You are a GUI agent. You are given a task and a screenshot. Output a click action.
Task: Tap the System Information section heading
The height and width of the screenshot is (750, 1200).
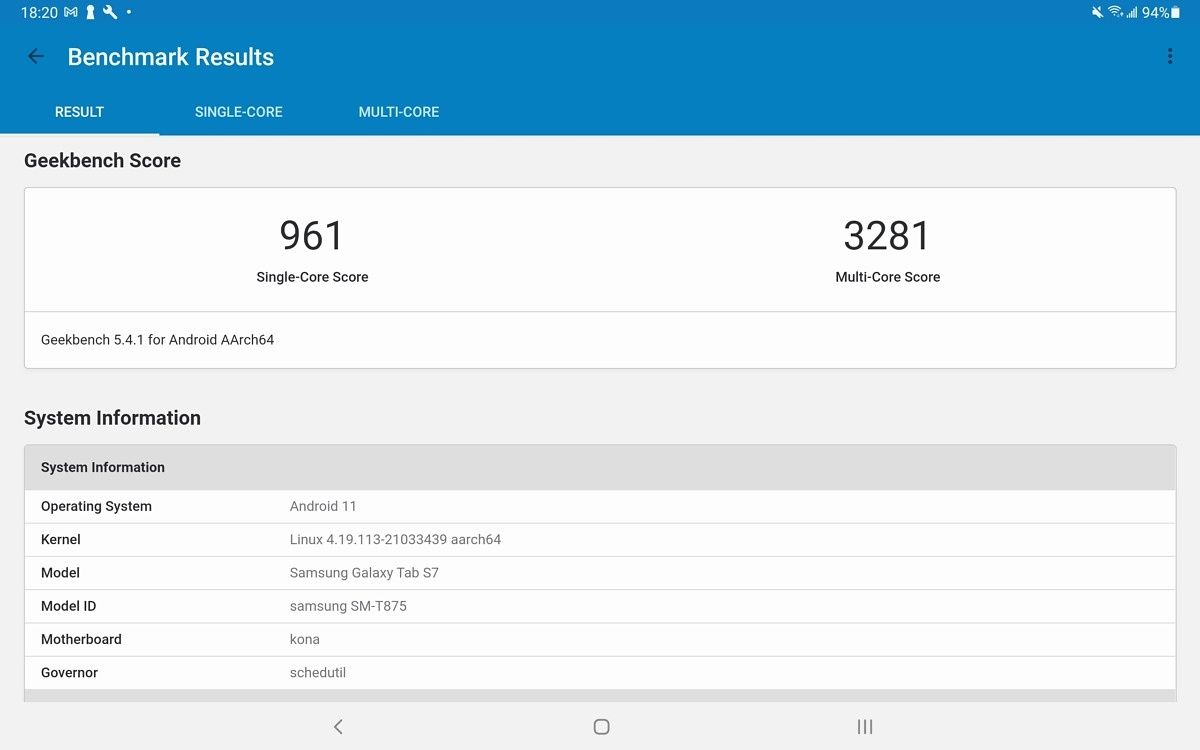pos(112,418)
